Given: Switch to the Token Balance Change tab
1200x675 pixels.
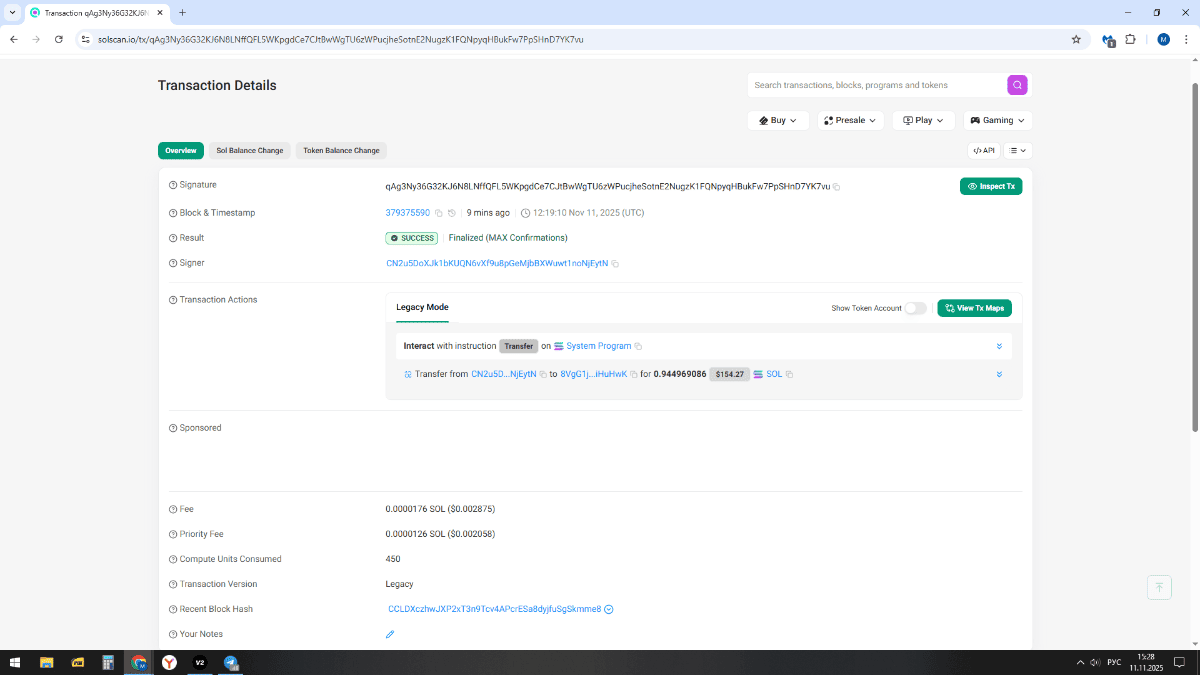Looking at the screenshot, I should point(341,151).
